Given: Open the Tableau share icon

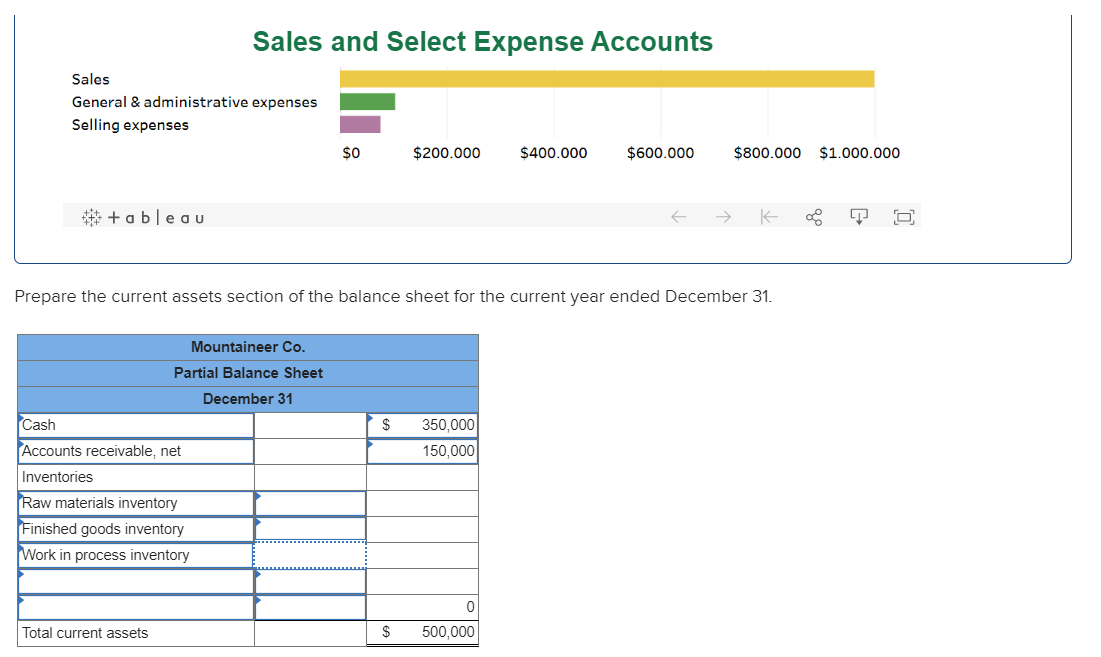Looking at the screenshot, I should point(814,217).
